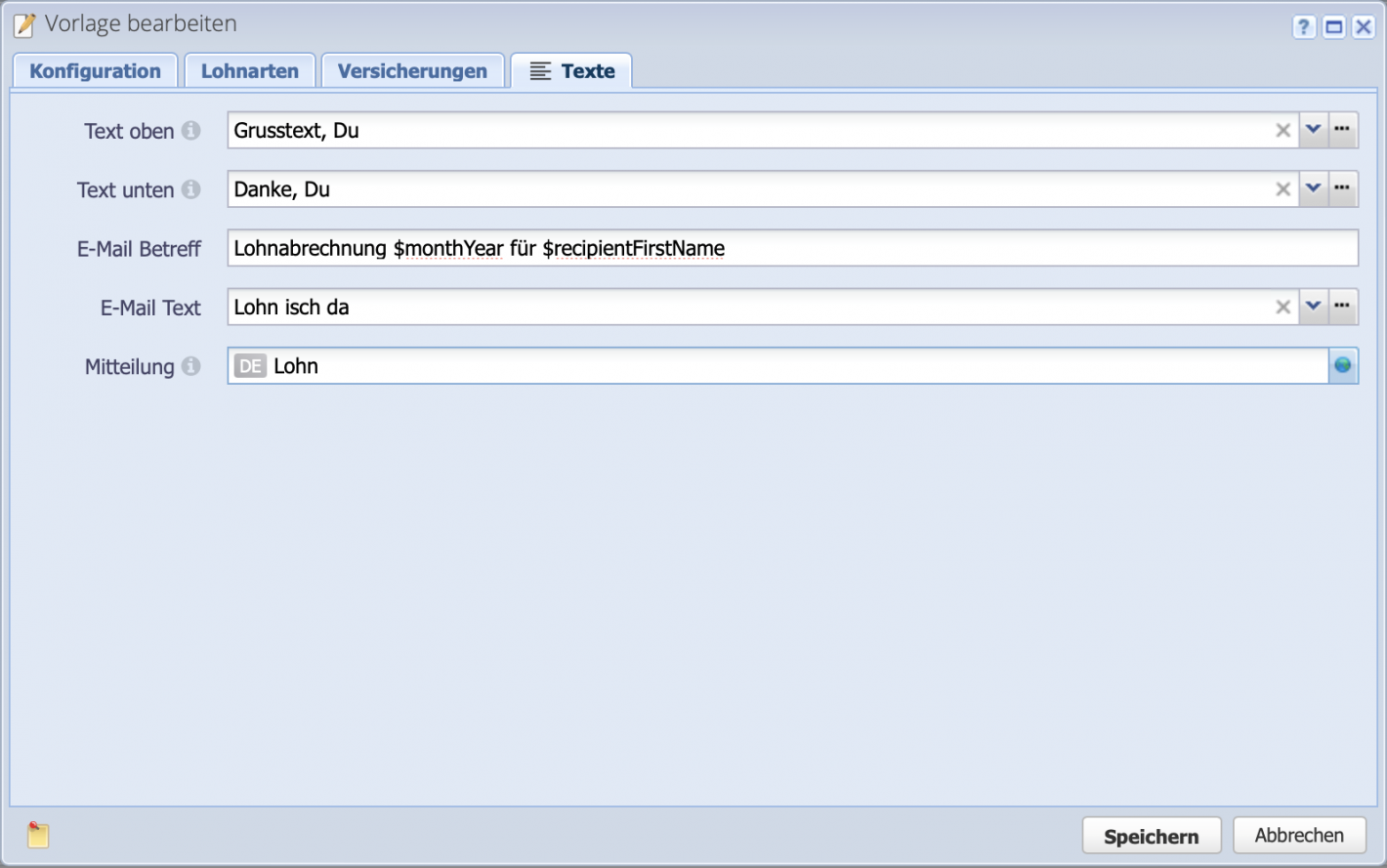Clear the Text oben field with its X
The height and width of the screenshot is (868, 1387).
point(1282,130)
